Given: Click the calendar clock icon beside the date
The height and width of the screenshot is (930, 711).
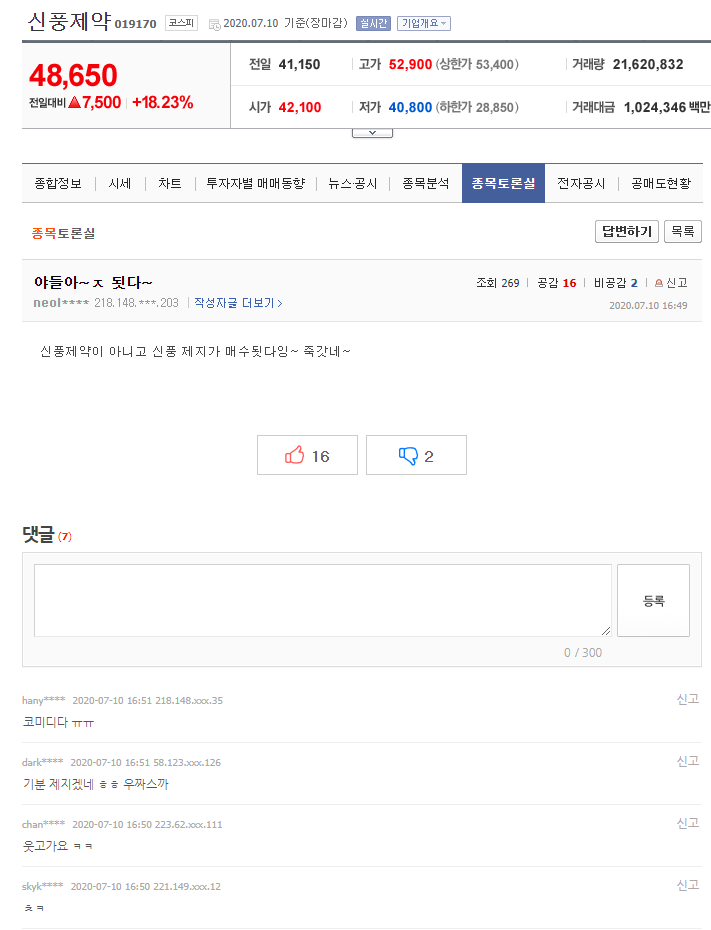Looking at the screenshot, I should (x=215, y=24).
